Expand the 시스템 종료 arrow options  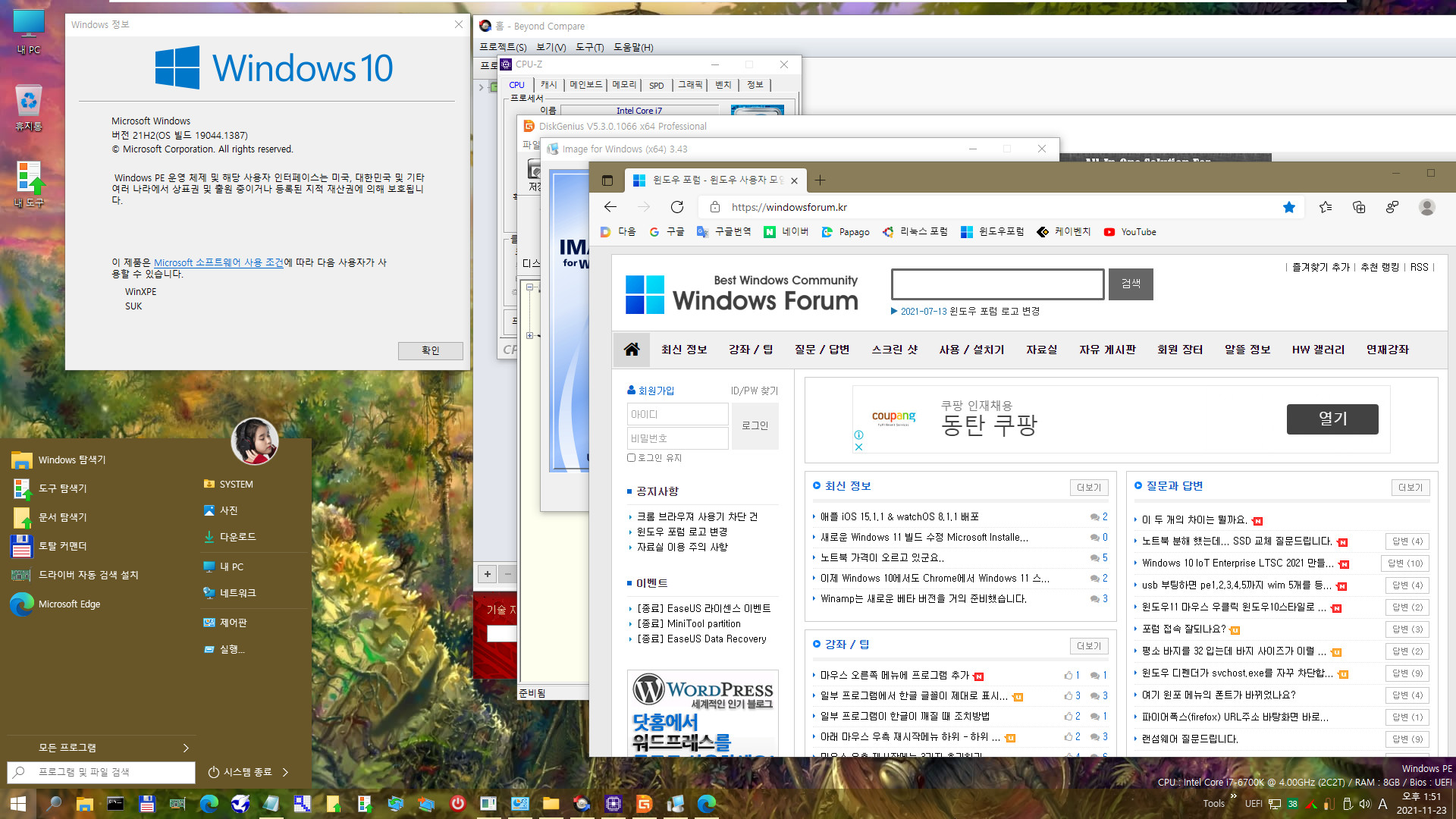point(285,772)
